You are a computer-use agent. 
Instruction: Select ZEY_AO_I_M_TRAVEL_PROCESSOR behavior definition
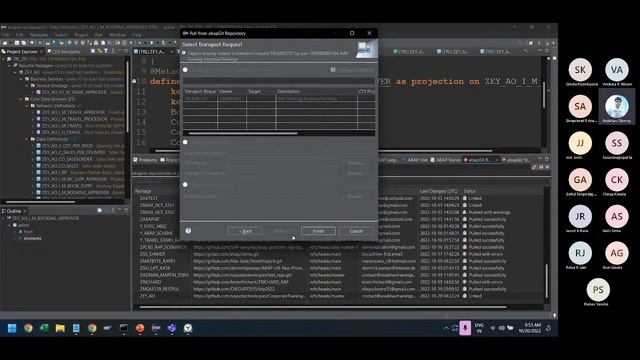(x=75, y=119)
